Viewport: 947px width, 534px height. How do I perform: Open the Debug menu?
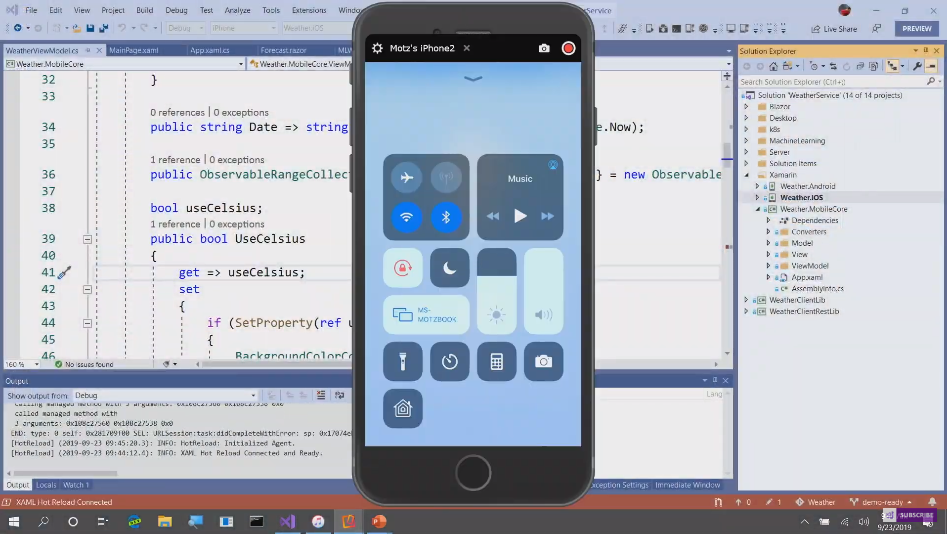pos(176,10)
